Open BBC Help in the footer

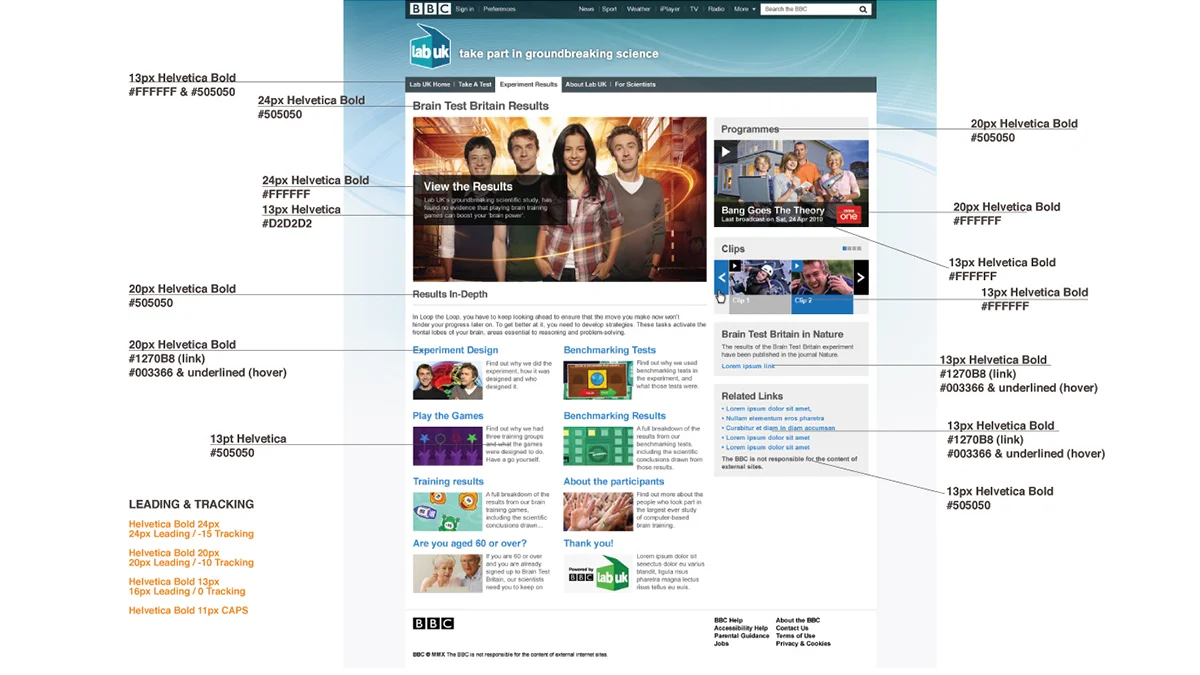(728, 620)
